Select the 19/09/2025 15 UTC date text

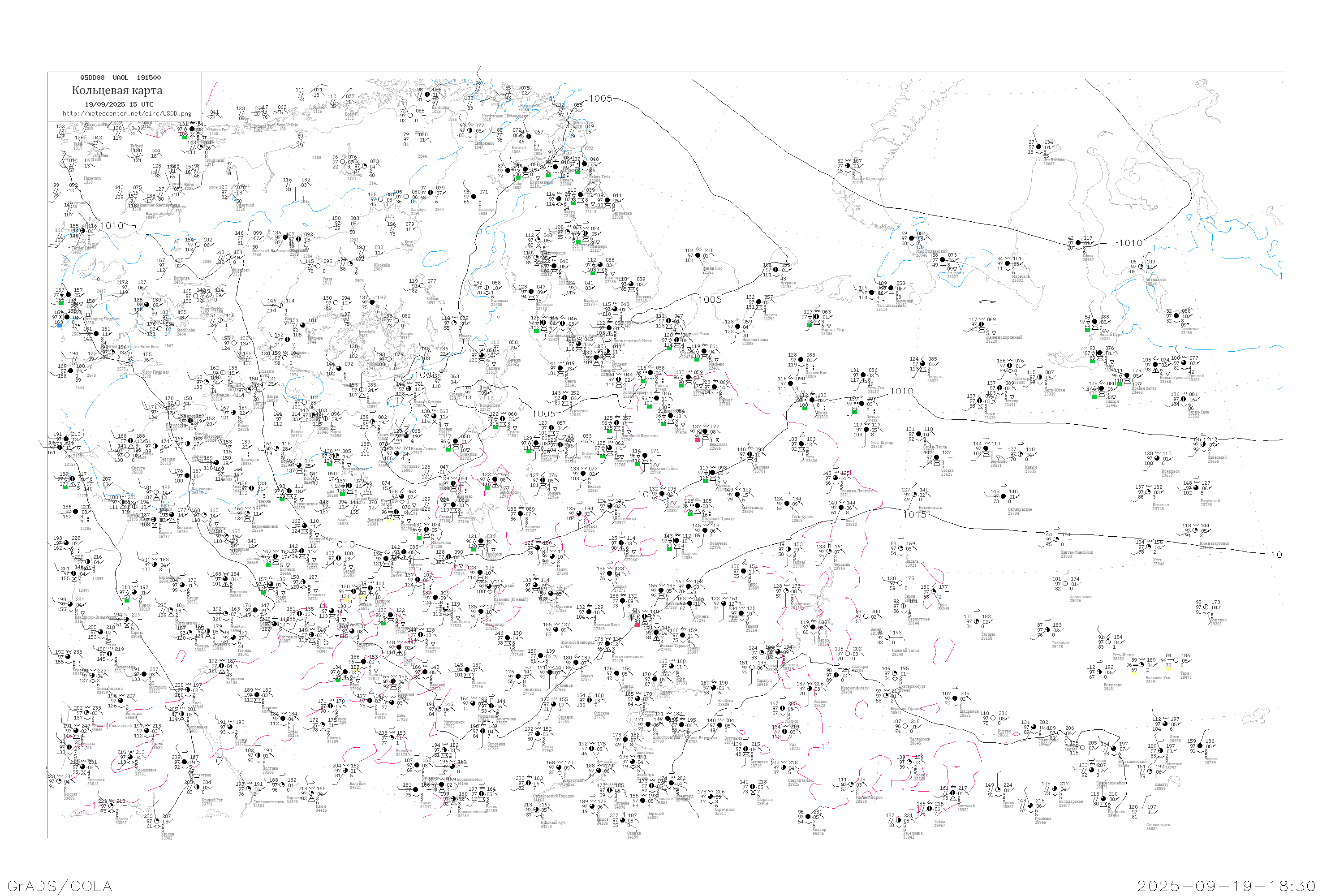119,104
